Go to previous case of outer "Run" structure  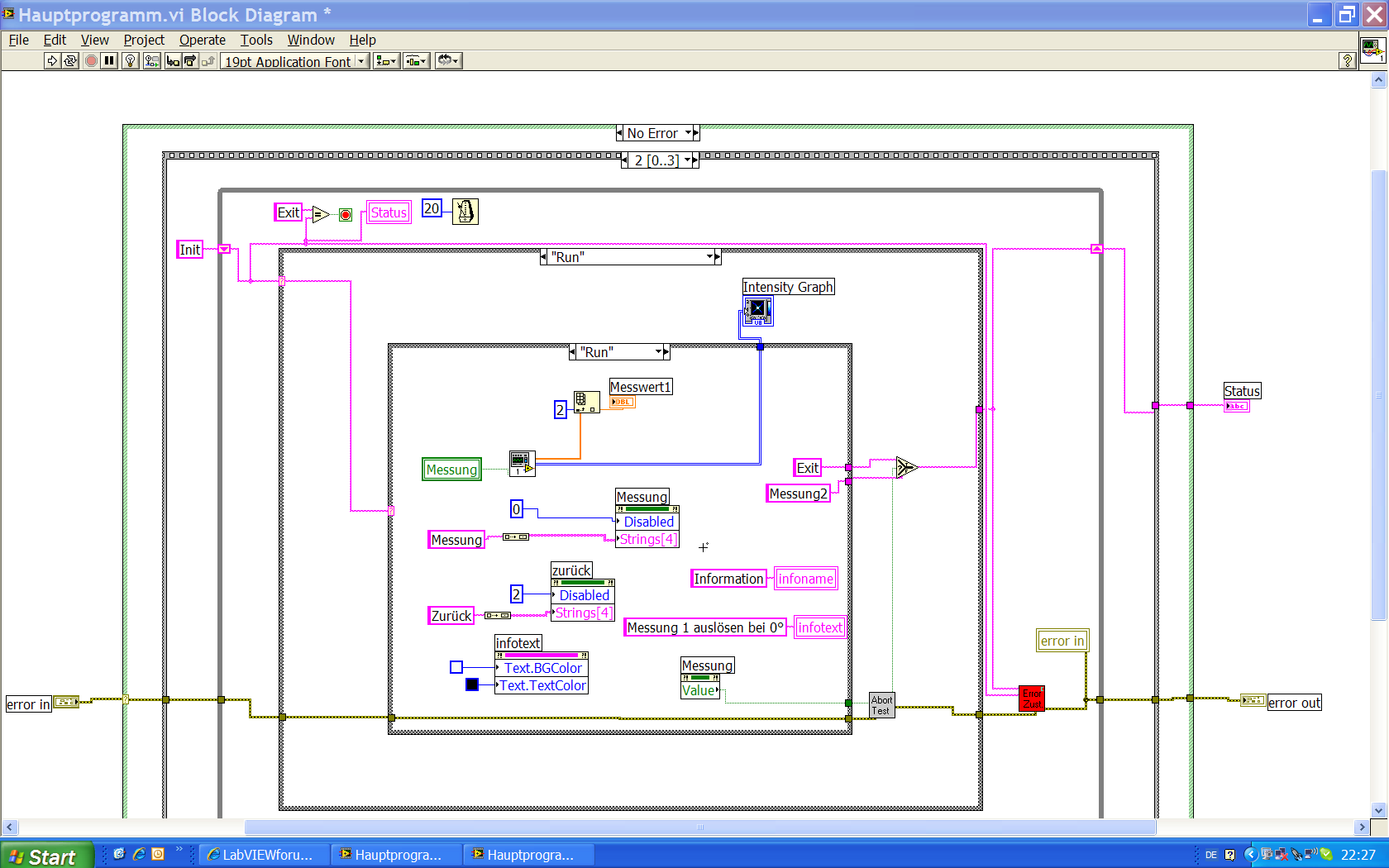pos(543,257)
